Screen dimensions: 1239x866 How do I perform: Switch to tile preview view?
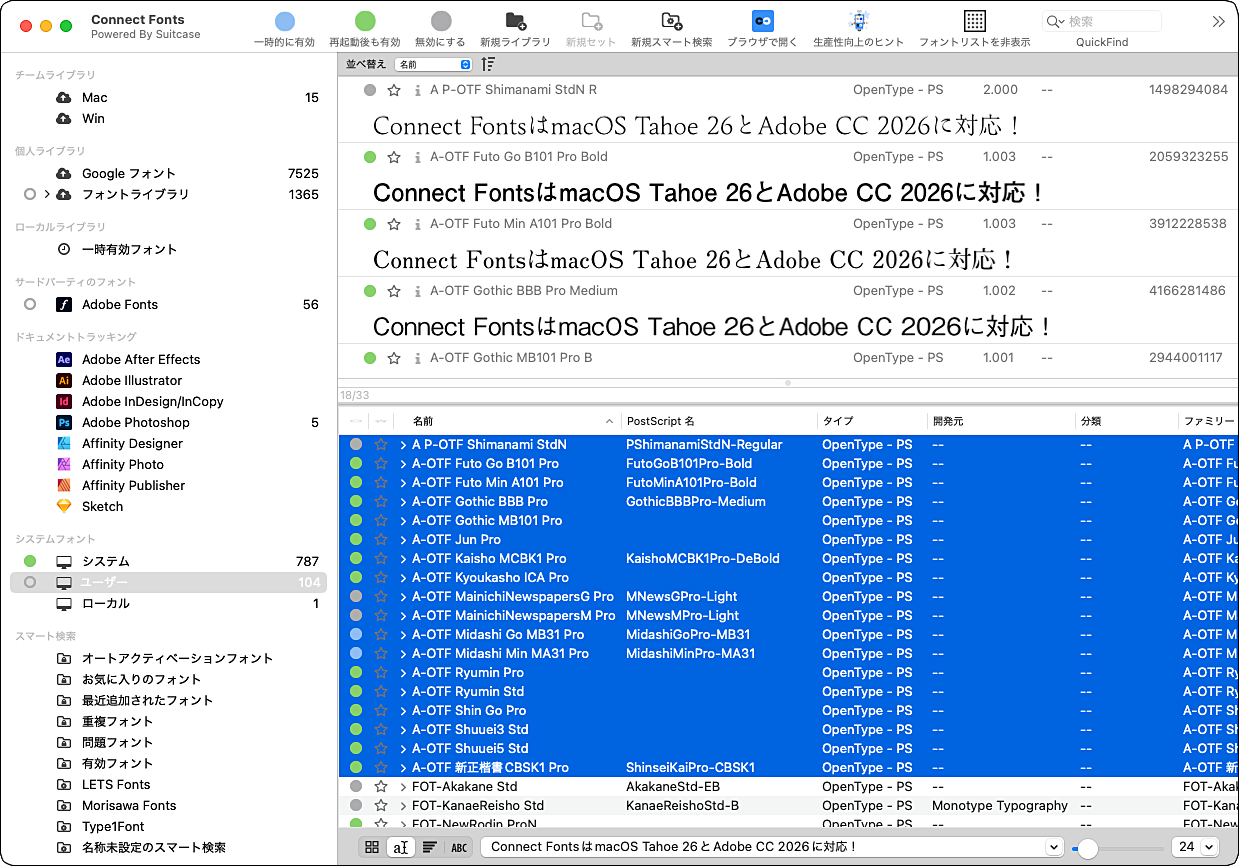[x=372, y=847]
